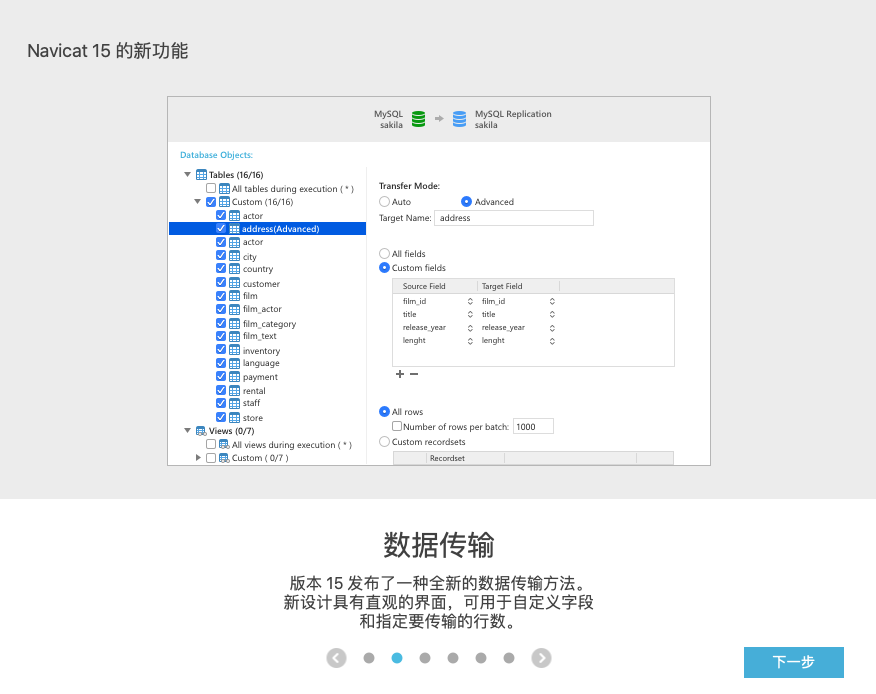Click the staff table icon
The height and width of the screenshot is (694, 876).
[234, 403]
